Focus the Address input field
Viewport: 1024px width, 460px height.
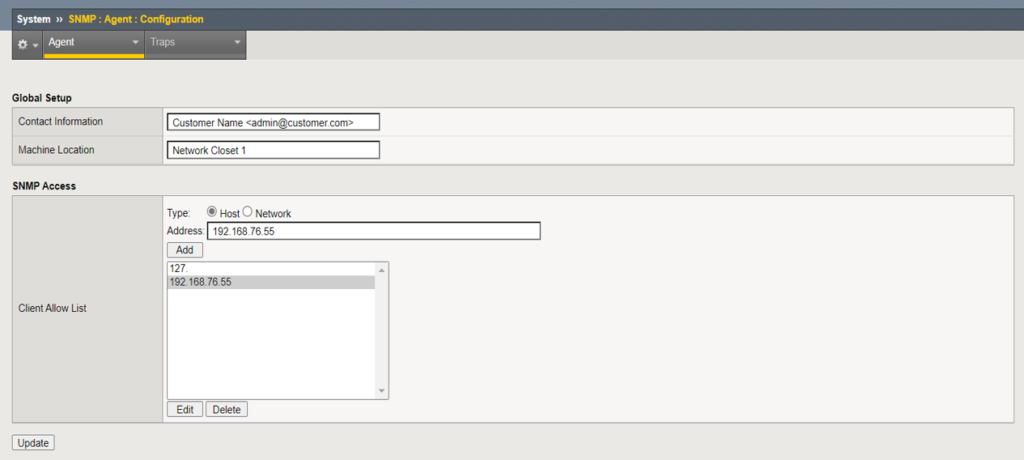[373, 231]
